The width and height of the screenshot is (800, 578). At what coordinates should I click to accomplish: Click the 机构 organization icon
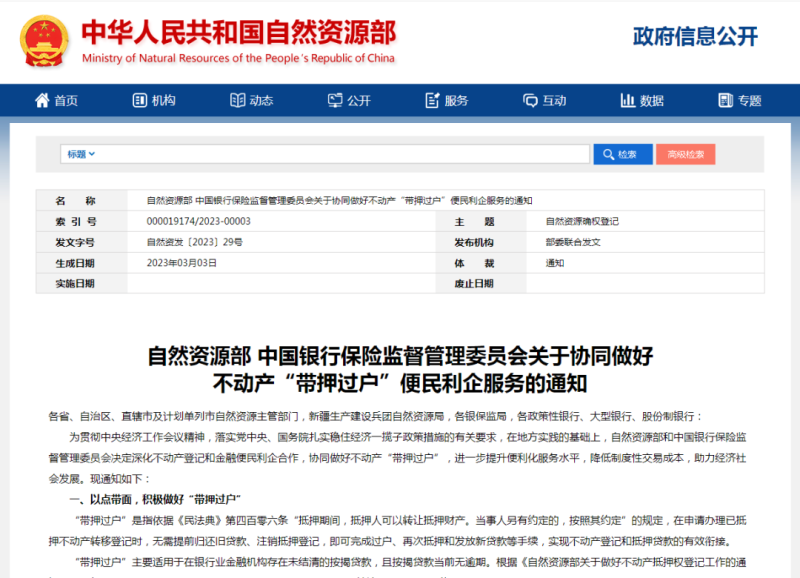pos(139,100)
